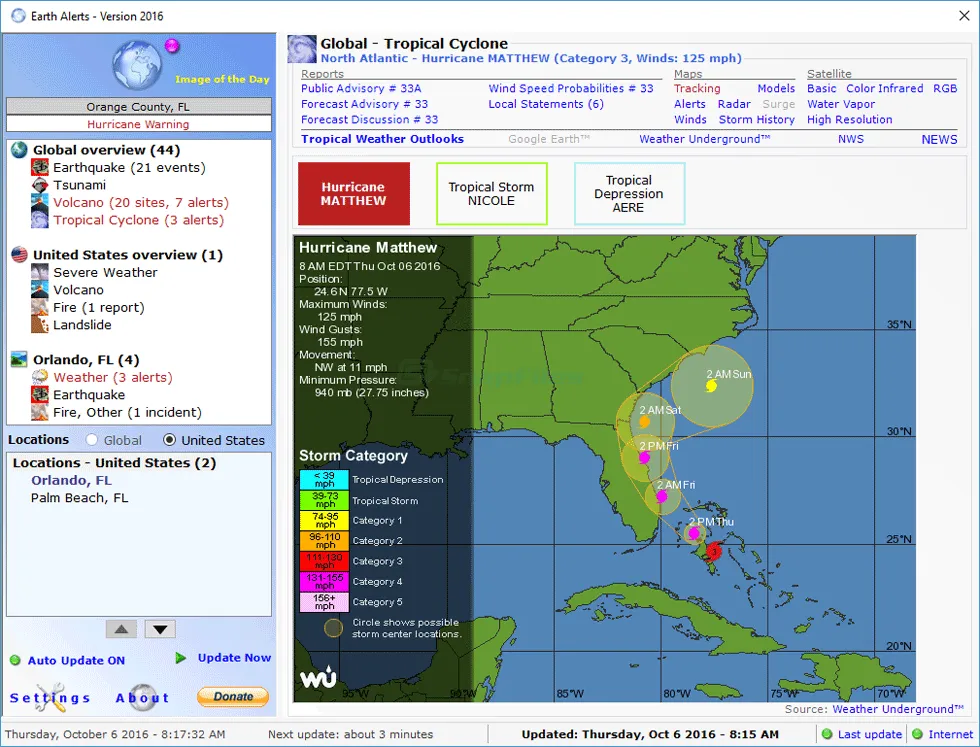Open the Models map
The image size is (980, 747).
776,89
